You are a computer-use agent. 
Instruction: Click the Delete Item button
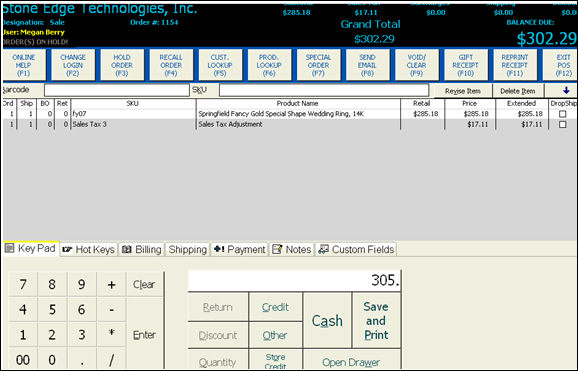518,91
